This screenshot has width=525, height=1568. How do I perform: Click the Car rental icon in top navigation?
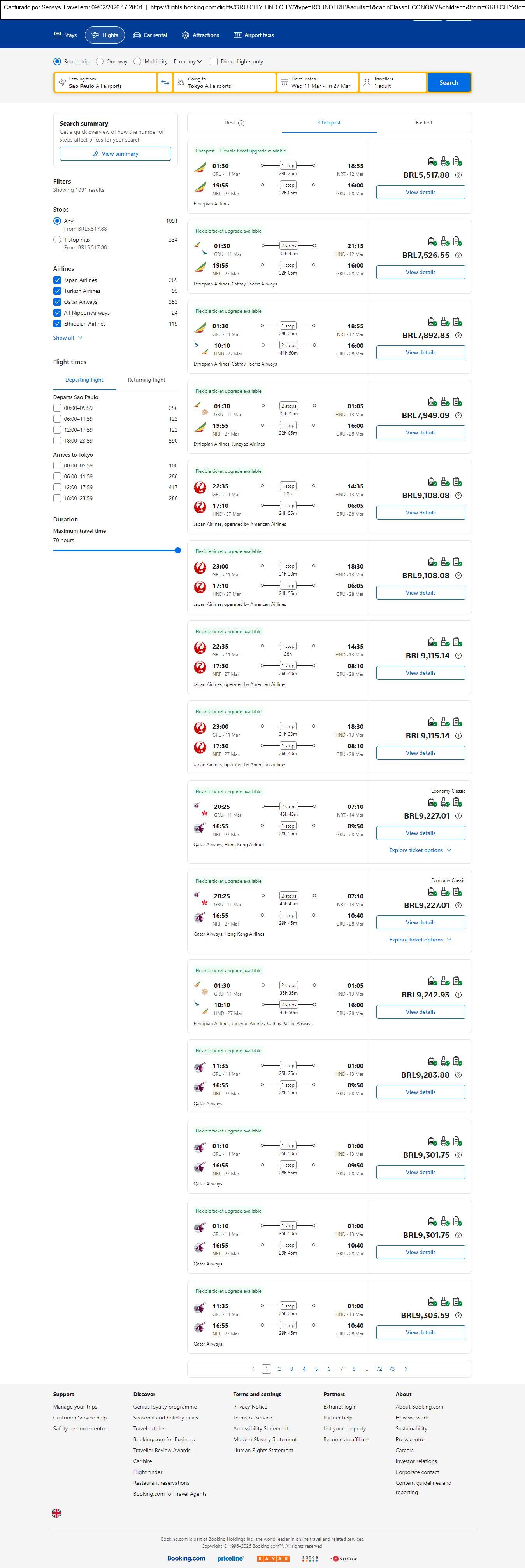pyautogui.click(x=137, y=35)
